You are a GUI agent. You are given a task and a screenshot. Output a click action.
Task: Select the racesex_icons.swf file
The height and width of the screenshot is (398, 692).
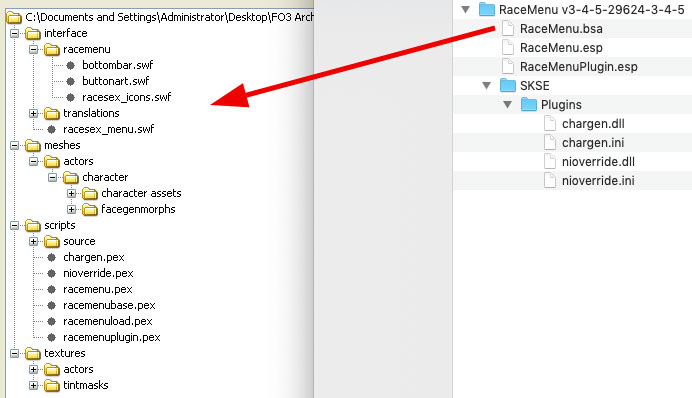coord(126,97)
